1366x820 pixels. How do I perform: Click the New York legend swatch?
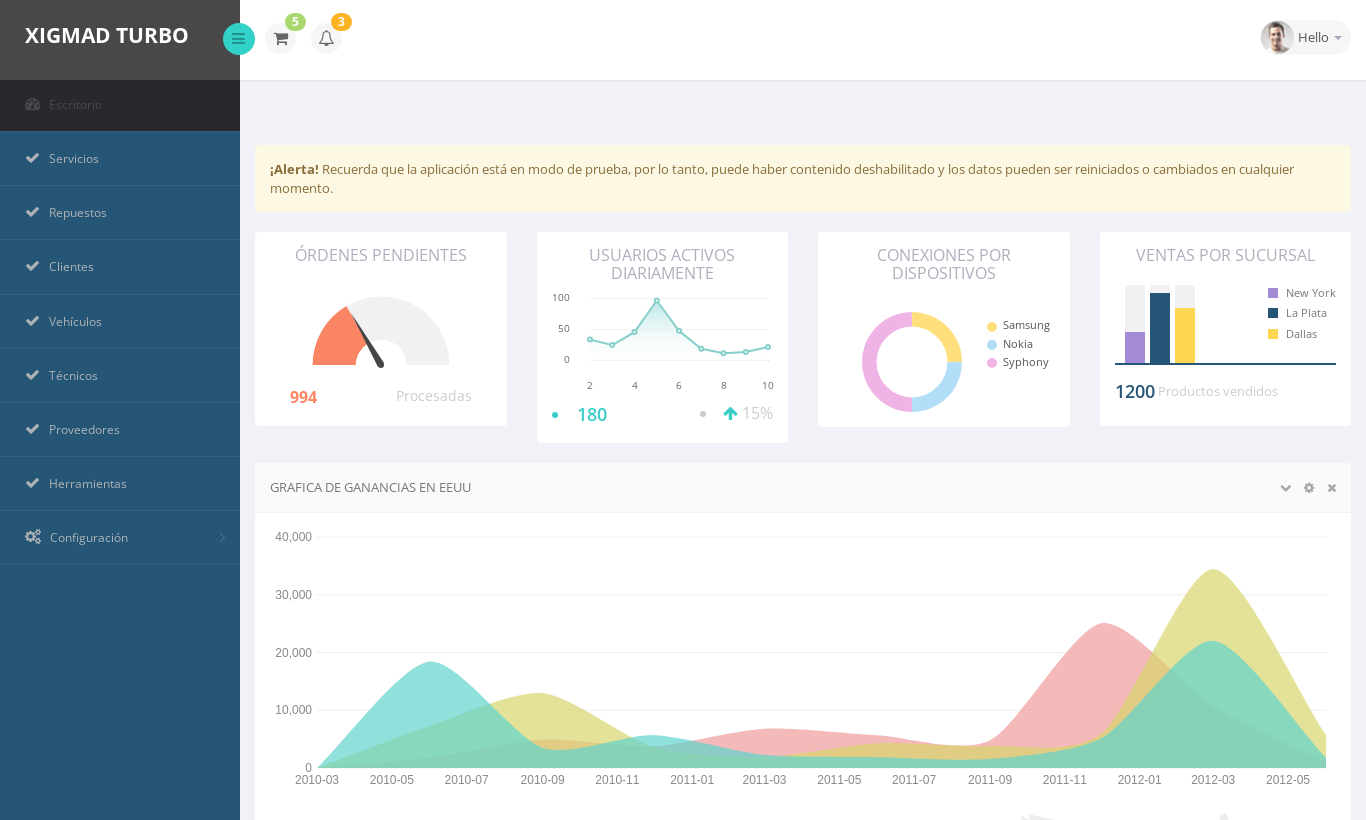tap(1273, 293)
